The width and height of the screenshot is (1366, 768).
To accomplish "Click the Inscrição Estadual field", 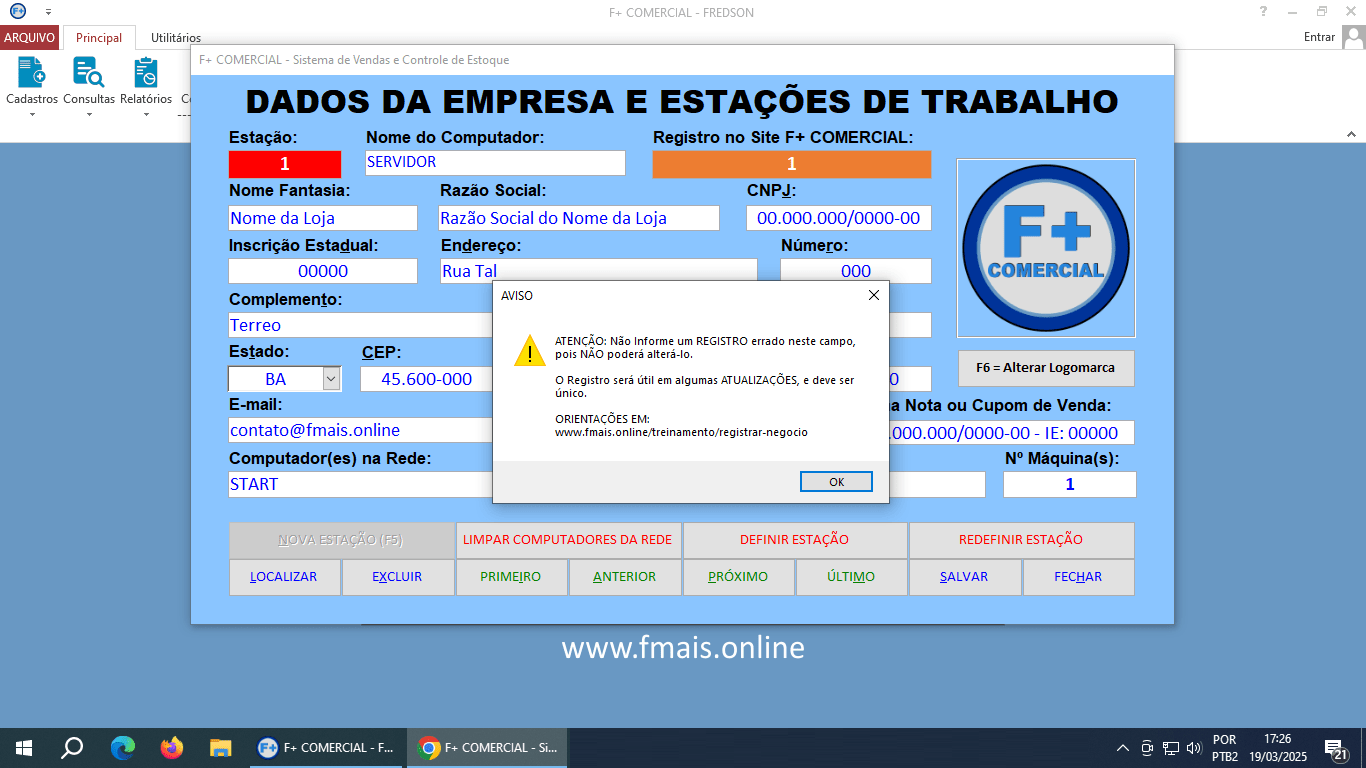I will 323,271.
